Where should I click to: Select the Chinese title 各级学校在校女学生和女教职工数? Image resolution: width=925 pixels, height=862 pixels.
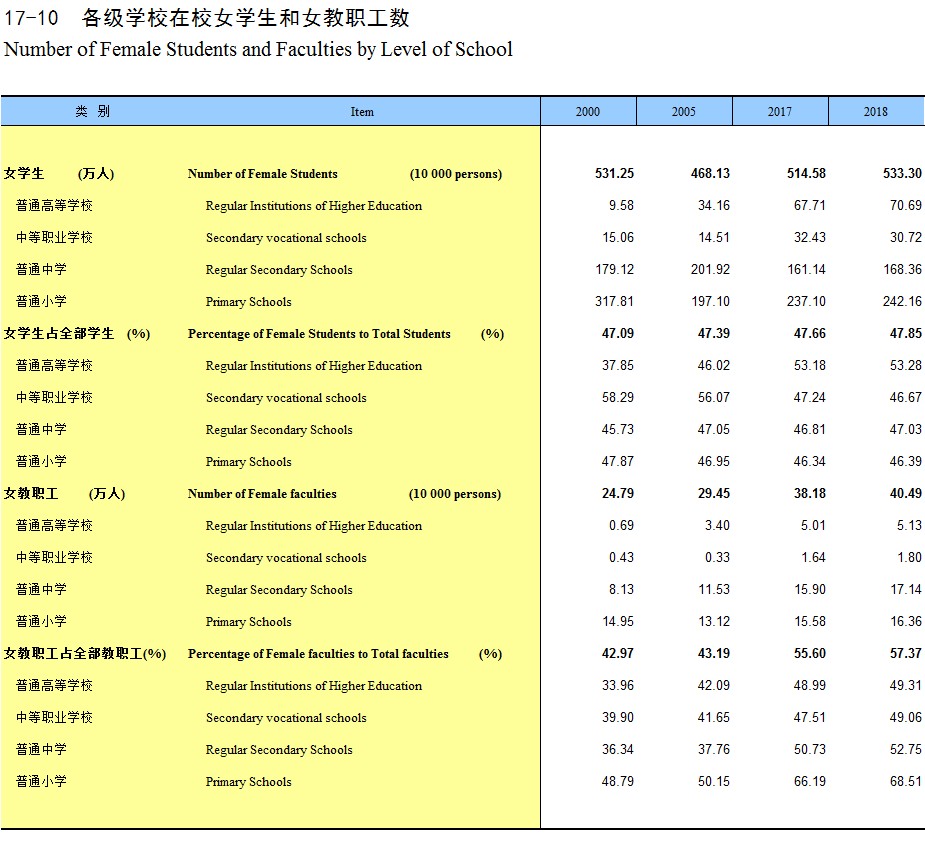click(245, 18)
